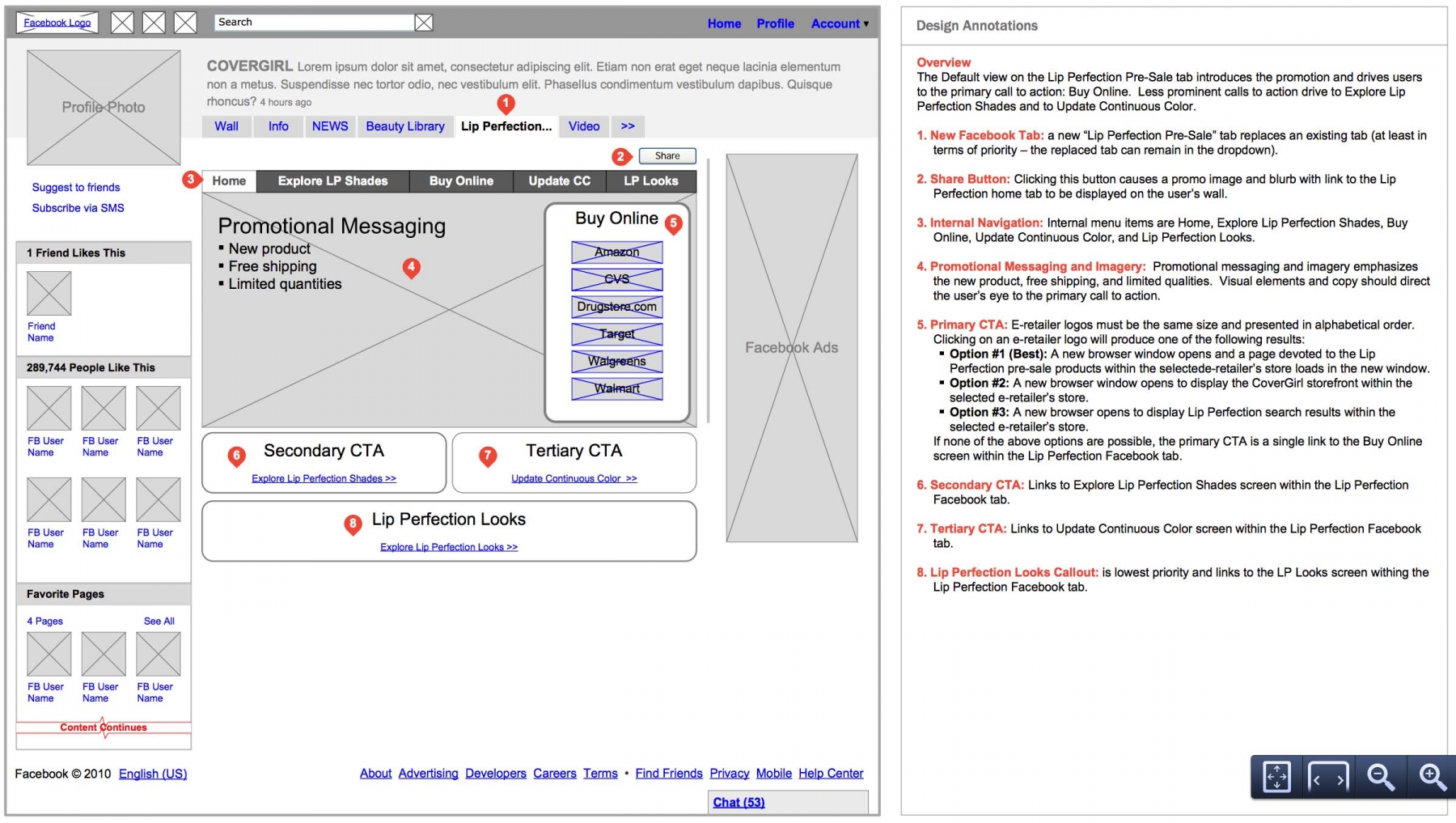The height and width of the screenshot is (823, 1456).
Task: Open the About footer link
Action: pyautogui.click(x=376, y=774)
